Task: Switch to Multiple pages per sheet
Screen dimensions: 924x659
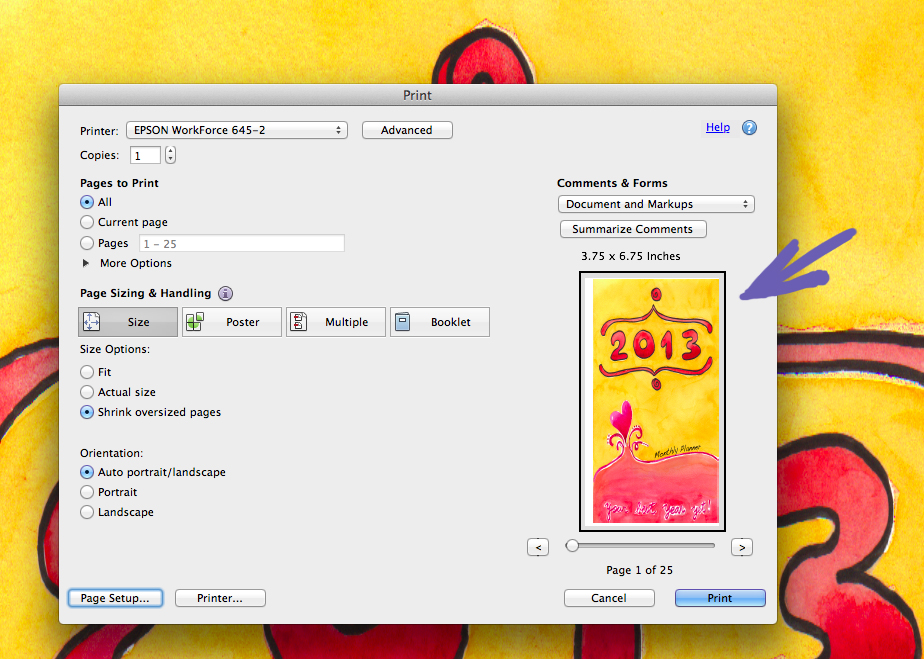Action: (x=336, y=322)
